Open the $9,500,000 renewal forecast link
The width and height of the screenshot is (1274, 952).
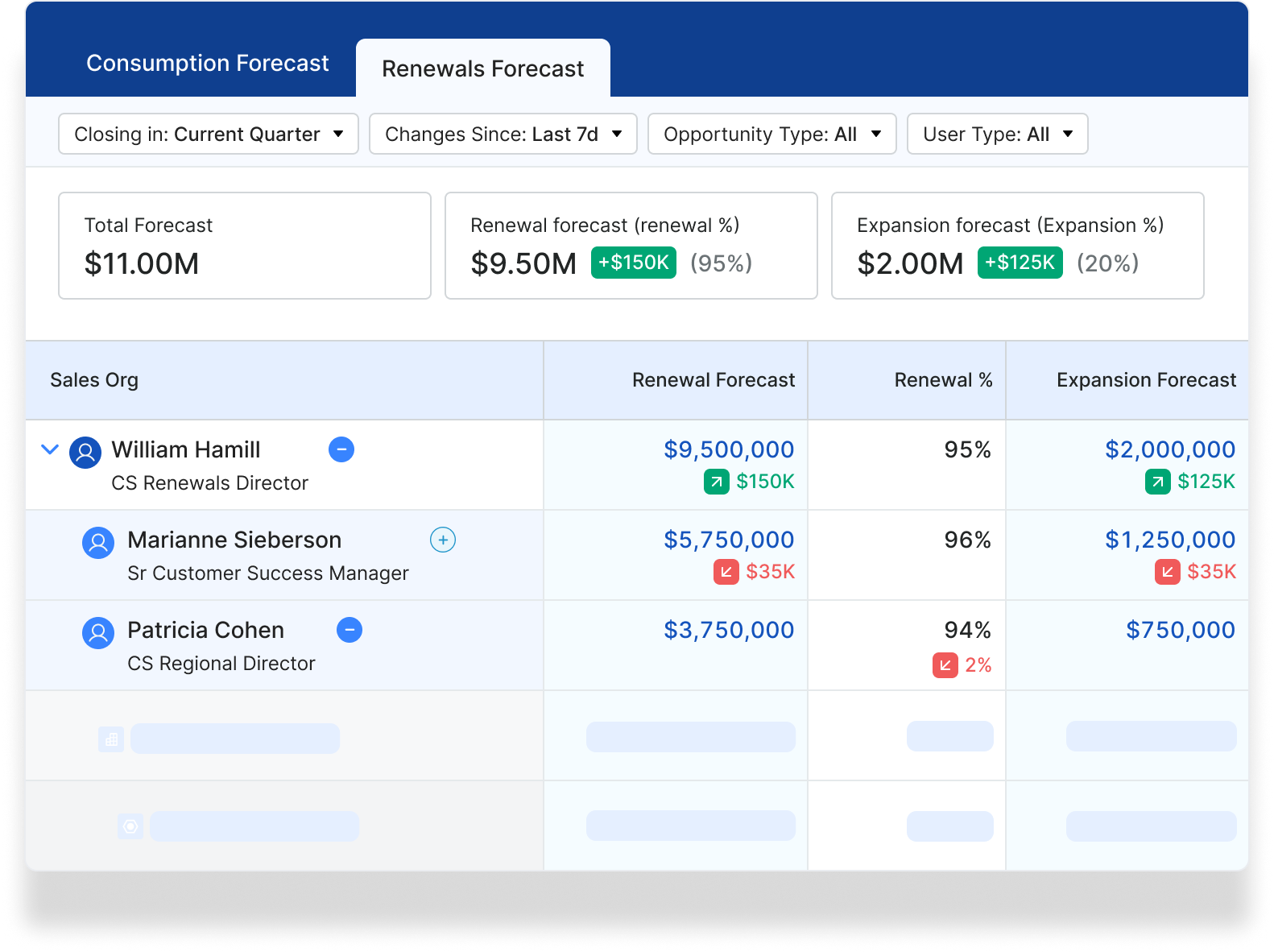(x=729, y=449)
